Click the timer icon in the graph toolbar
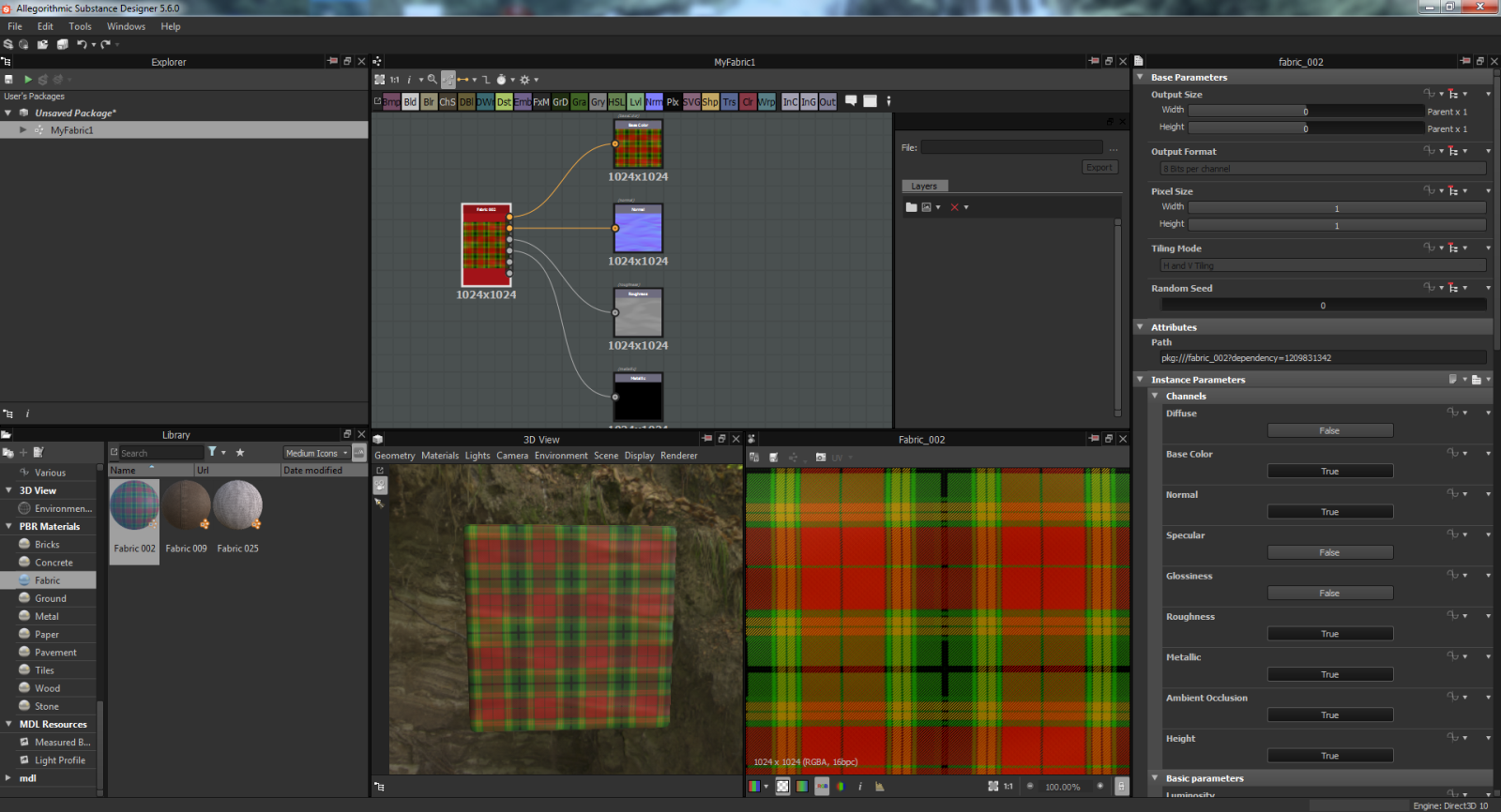This screenshot has height=812, width=1501. [x=502, y=80]
